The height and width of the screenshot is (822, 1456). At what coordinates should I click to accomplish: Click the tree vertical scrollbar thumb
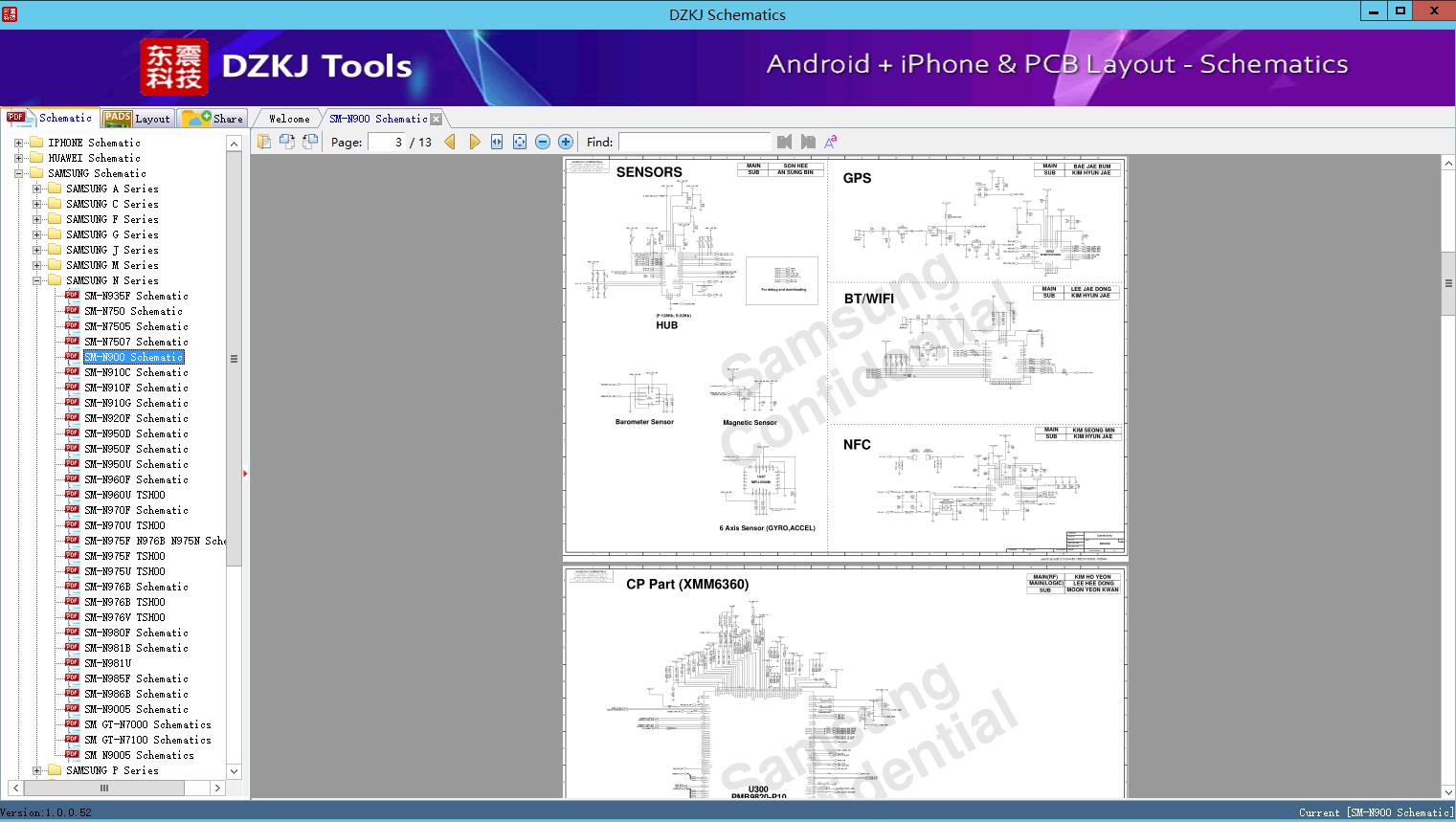click(234, 359)
